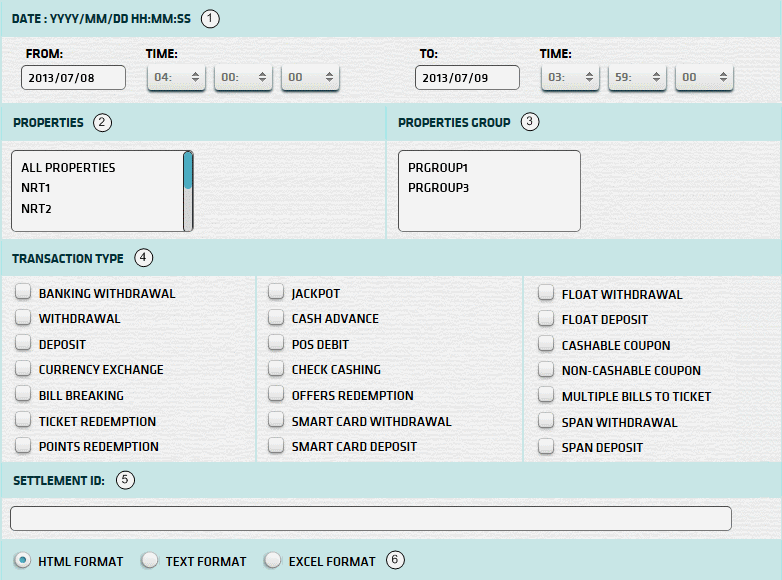The height and width of the screenshot is (580, 782).
Task: Click the To seconds spinner field
Action: coord(704,78)
